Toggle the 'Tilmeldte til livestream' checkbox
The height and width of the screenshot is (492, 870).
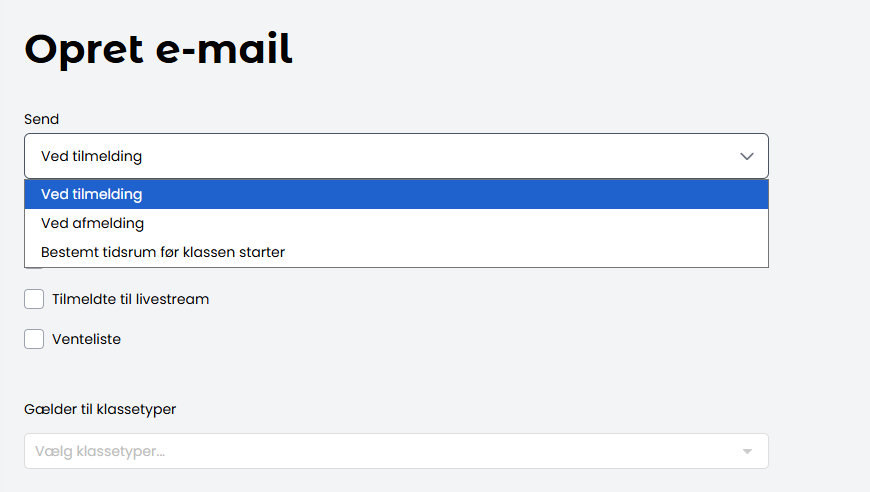point(34,299)
